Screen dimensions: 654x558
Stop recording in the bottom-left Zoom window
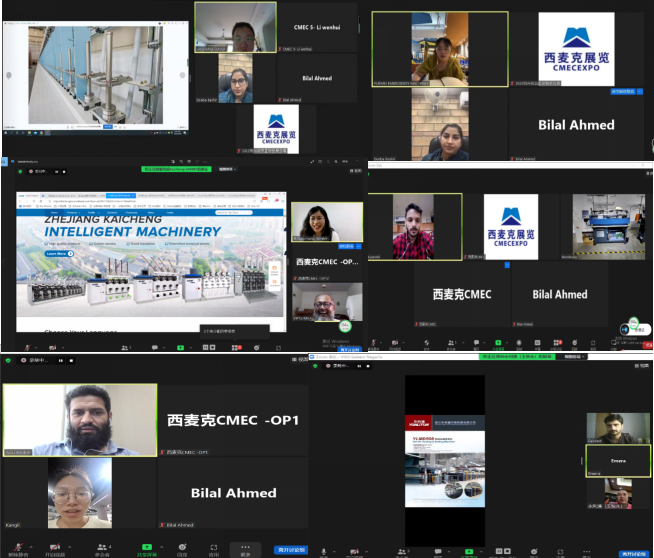point(71,360)
